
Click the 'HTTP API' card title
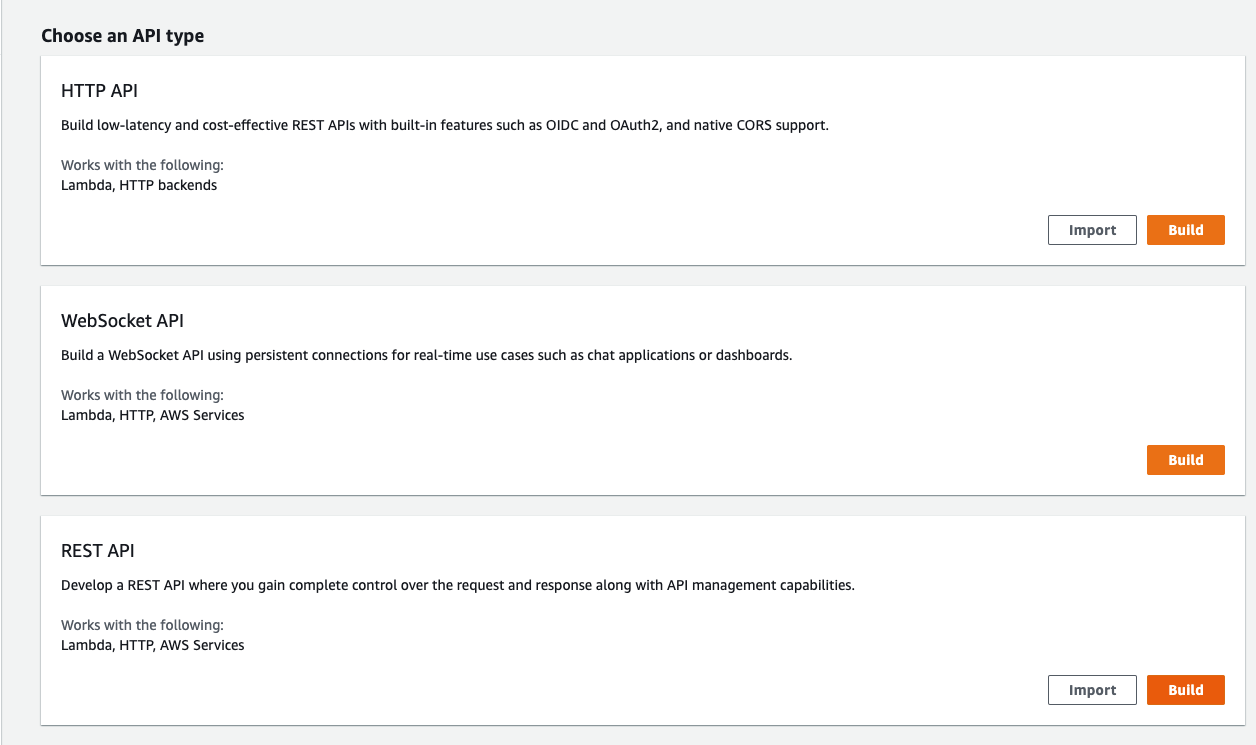(x=99, y=91)
